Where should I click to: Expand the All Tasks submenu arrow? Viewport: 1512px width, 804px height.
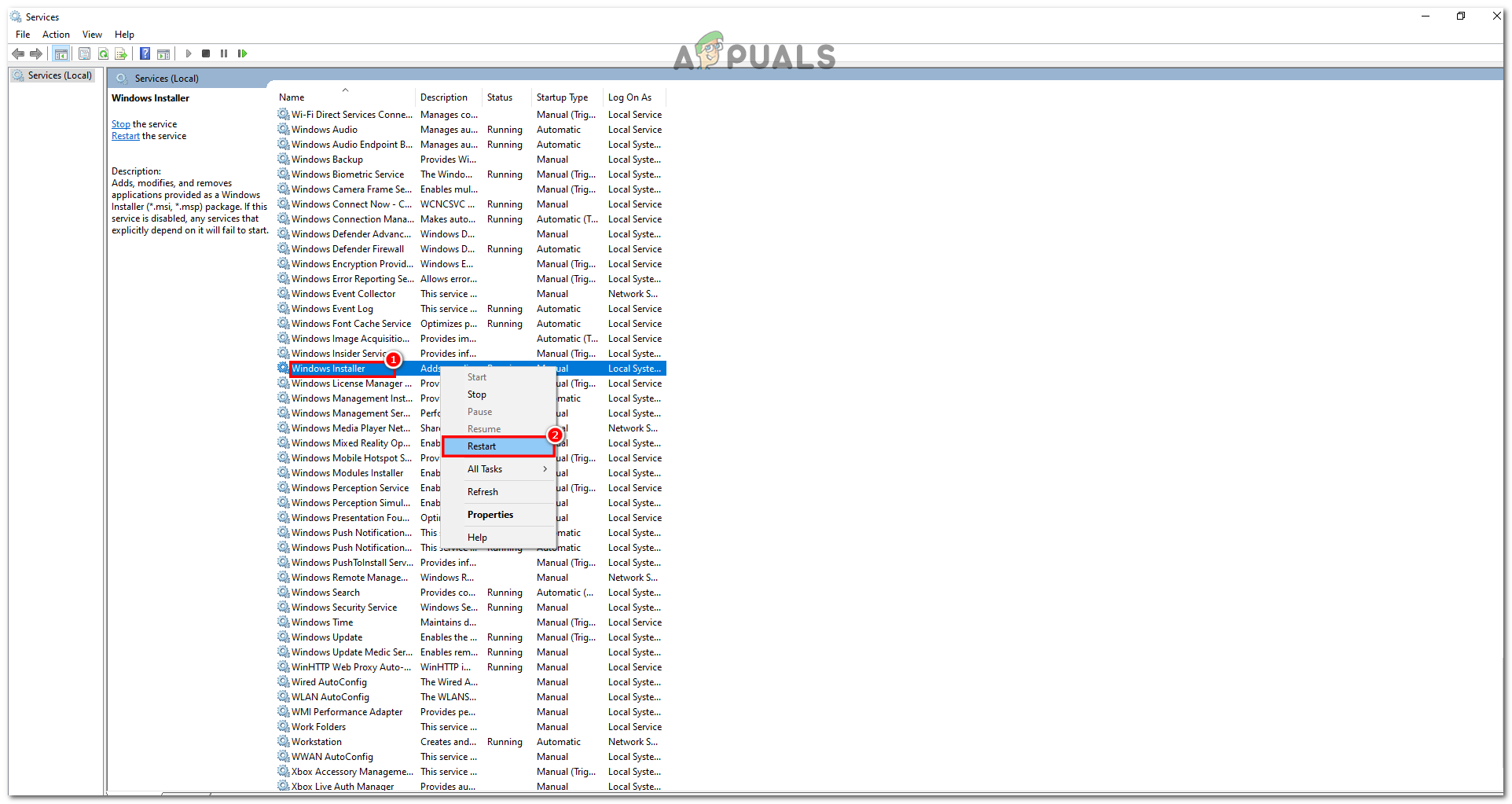point(545,468)
